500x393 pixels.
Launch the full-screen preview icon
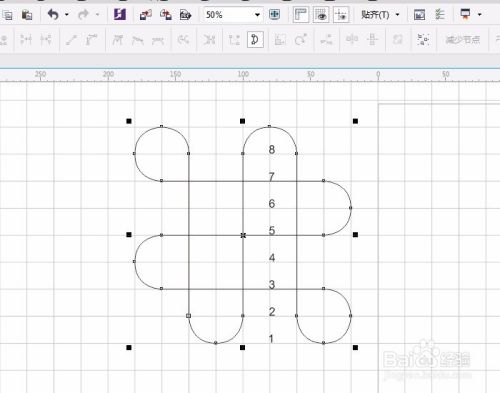pos(275,15)
